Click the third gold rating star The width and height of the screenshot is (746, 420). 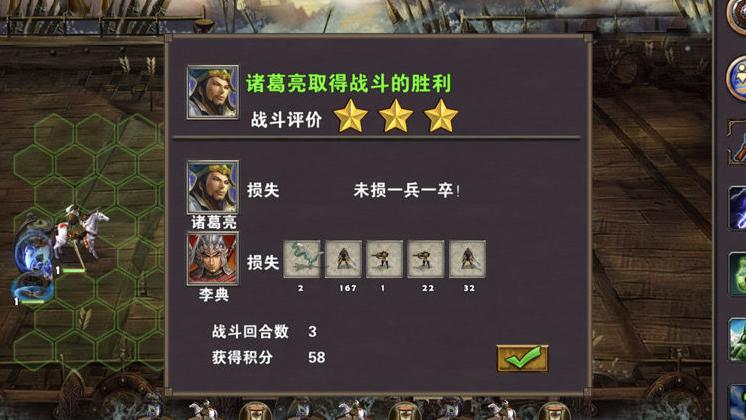point(441,116)
